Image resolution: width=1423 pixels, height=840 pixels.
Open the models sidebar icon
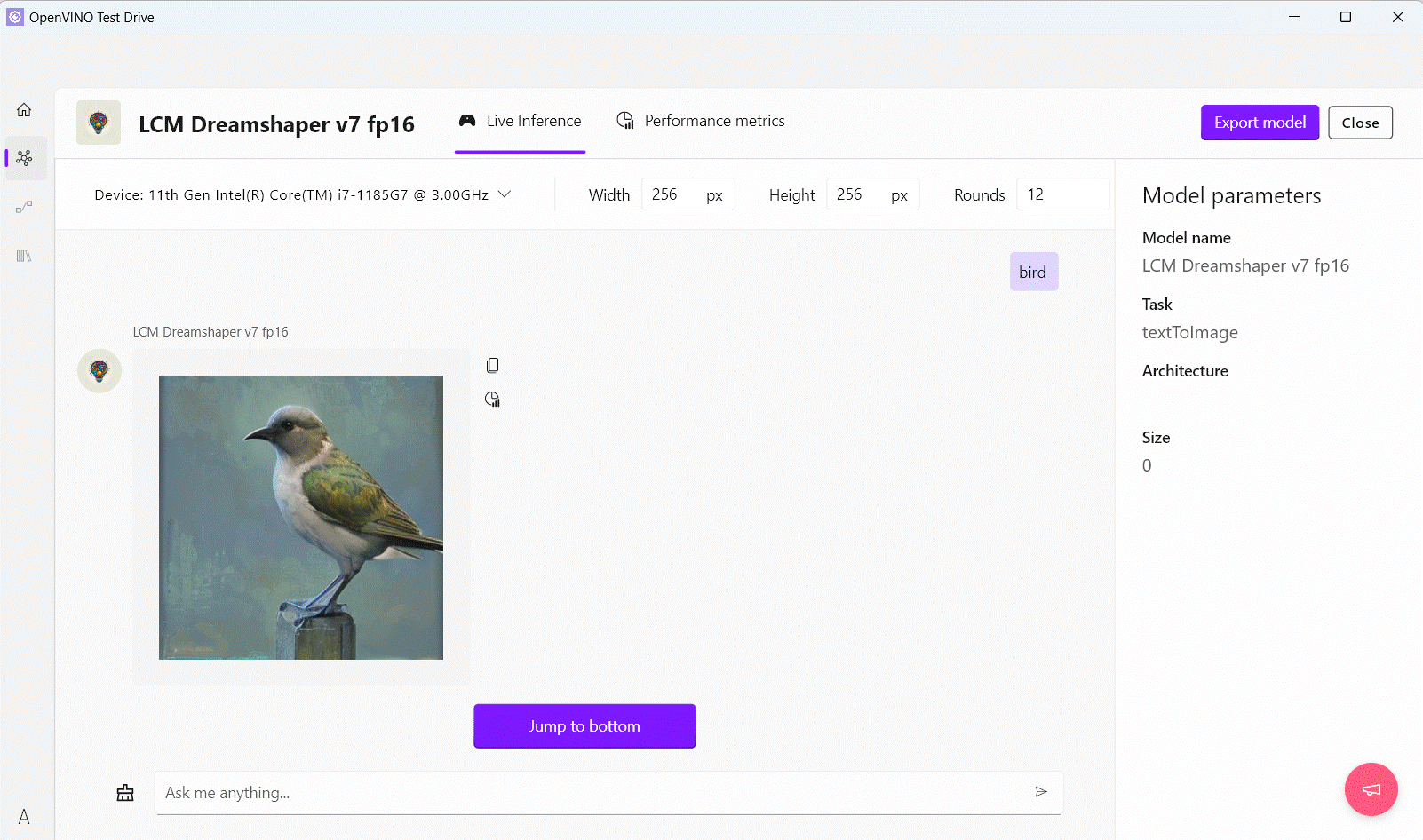tap(25, 158)
